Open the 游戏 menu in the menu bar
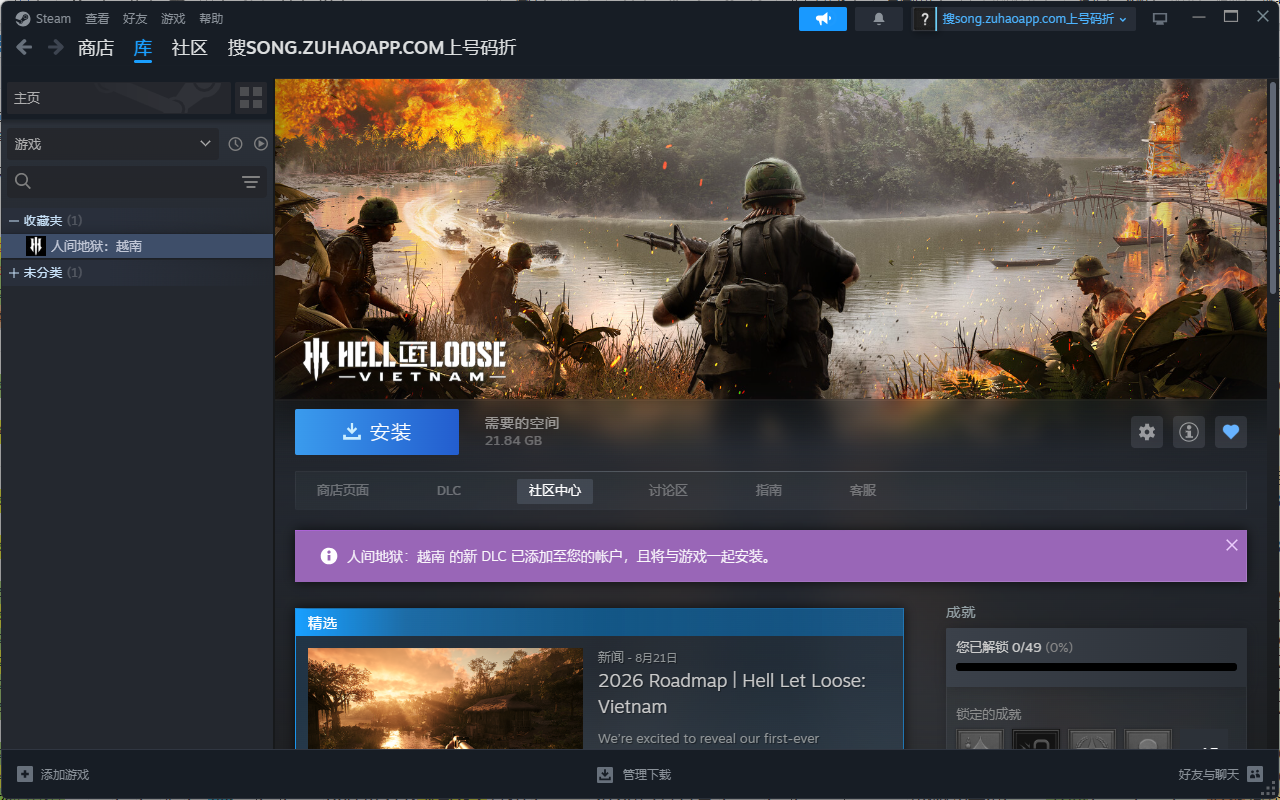This screenshot has width=1280, height=800. click(173, 19)
